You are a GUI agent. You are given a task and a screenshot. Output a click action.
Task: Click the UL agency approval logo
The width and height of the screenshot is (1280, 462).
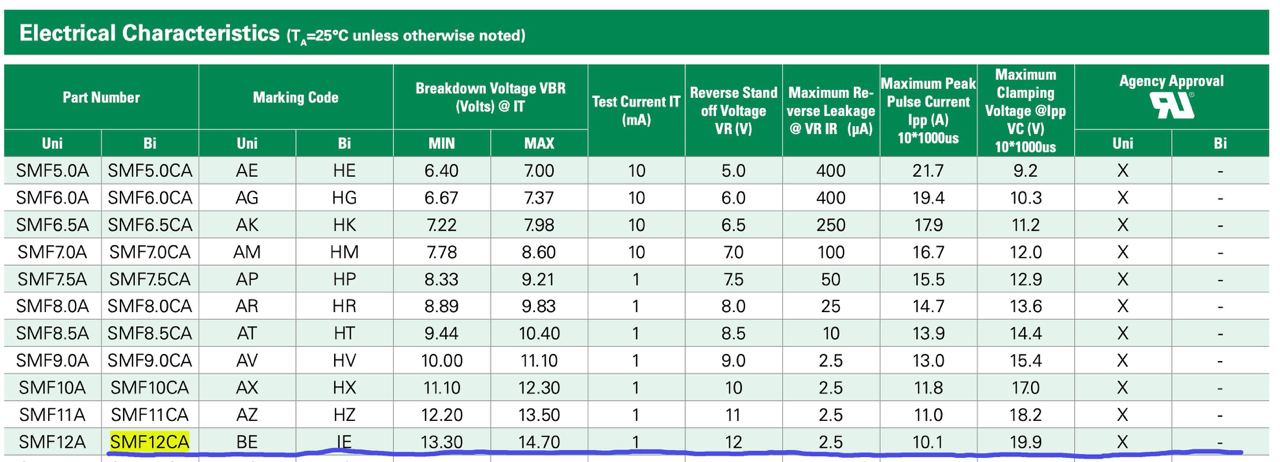pos(1172,105)
